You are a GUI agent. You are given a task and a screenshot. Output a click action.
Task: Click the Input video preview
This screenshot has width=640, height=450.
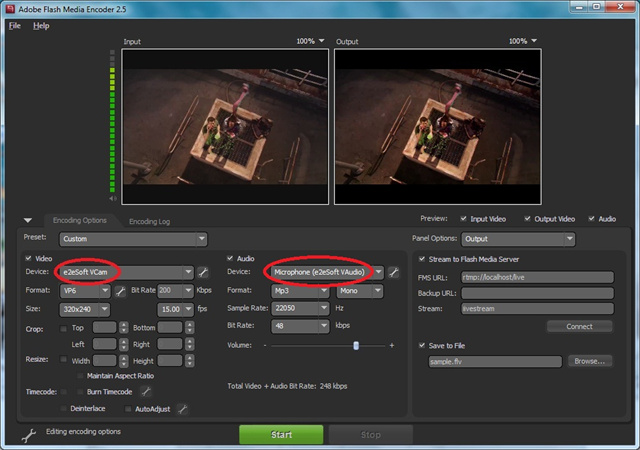(x=225, y=127)
